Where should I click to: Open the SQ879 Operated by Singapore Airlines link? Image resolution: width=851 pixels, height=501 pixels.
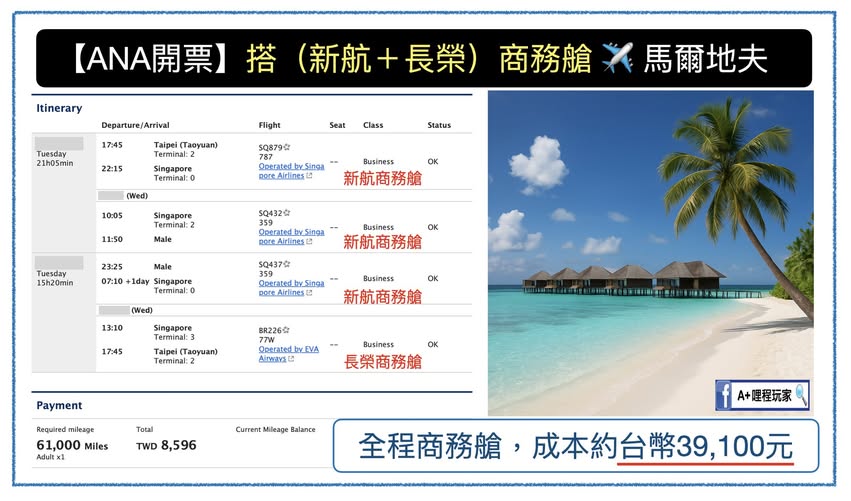coord(290,171)
